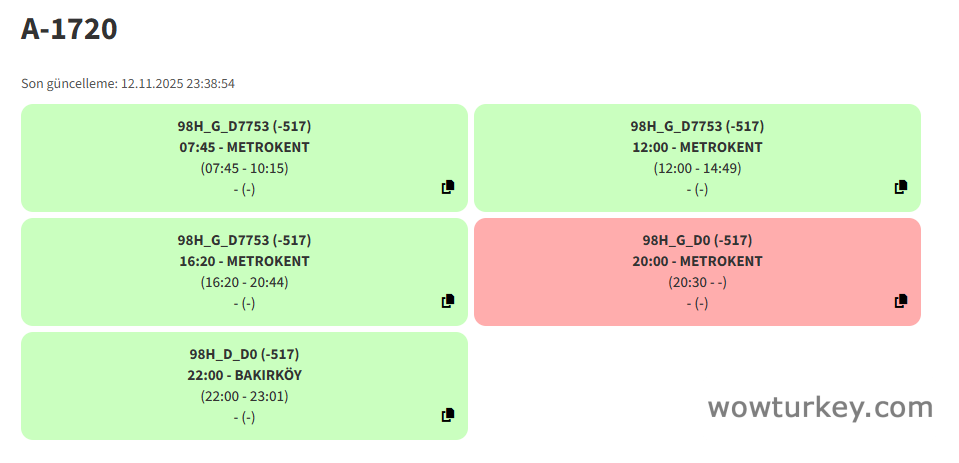
Task: Click the (22:00 - 23:01) time range
Action: coord(244,396)
